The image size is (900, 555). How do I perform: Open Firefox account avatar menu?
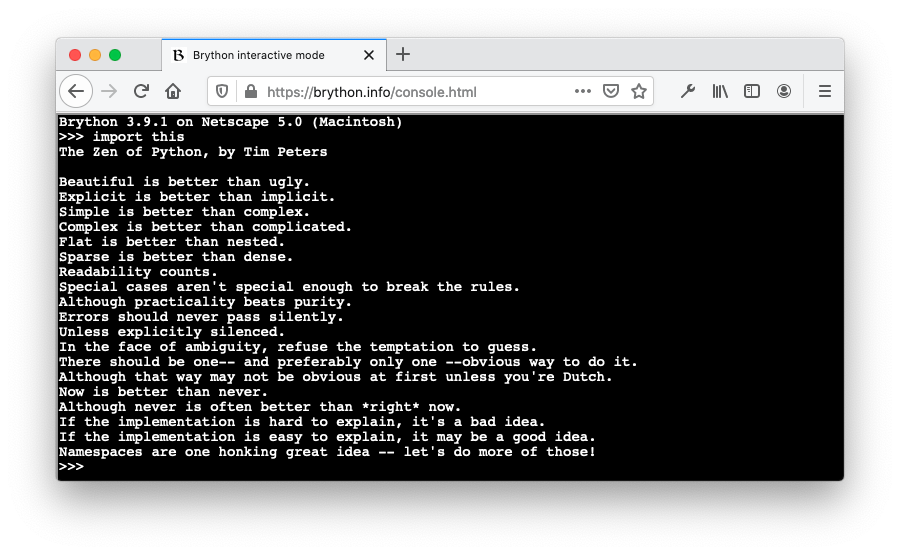(x=783, y=91)
